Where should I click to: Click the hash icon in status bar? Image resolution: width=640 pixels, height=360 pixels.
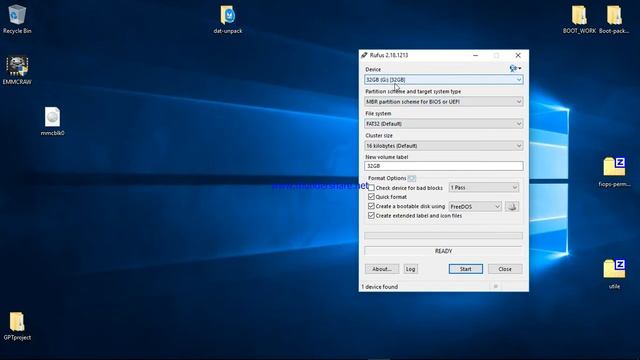pyautogui.click(x=496, y=287)
